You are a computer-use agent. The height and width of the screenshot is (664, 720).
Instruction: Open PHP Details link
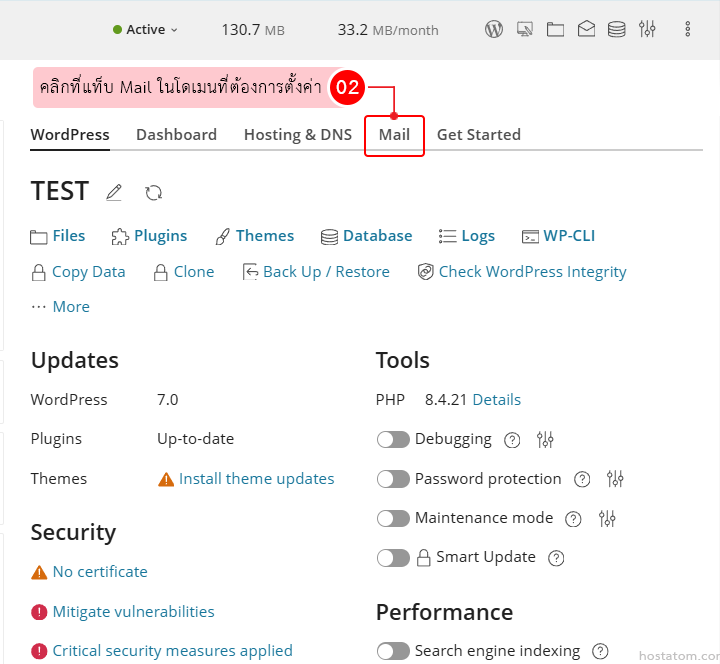(x=496, y=400)
